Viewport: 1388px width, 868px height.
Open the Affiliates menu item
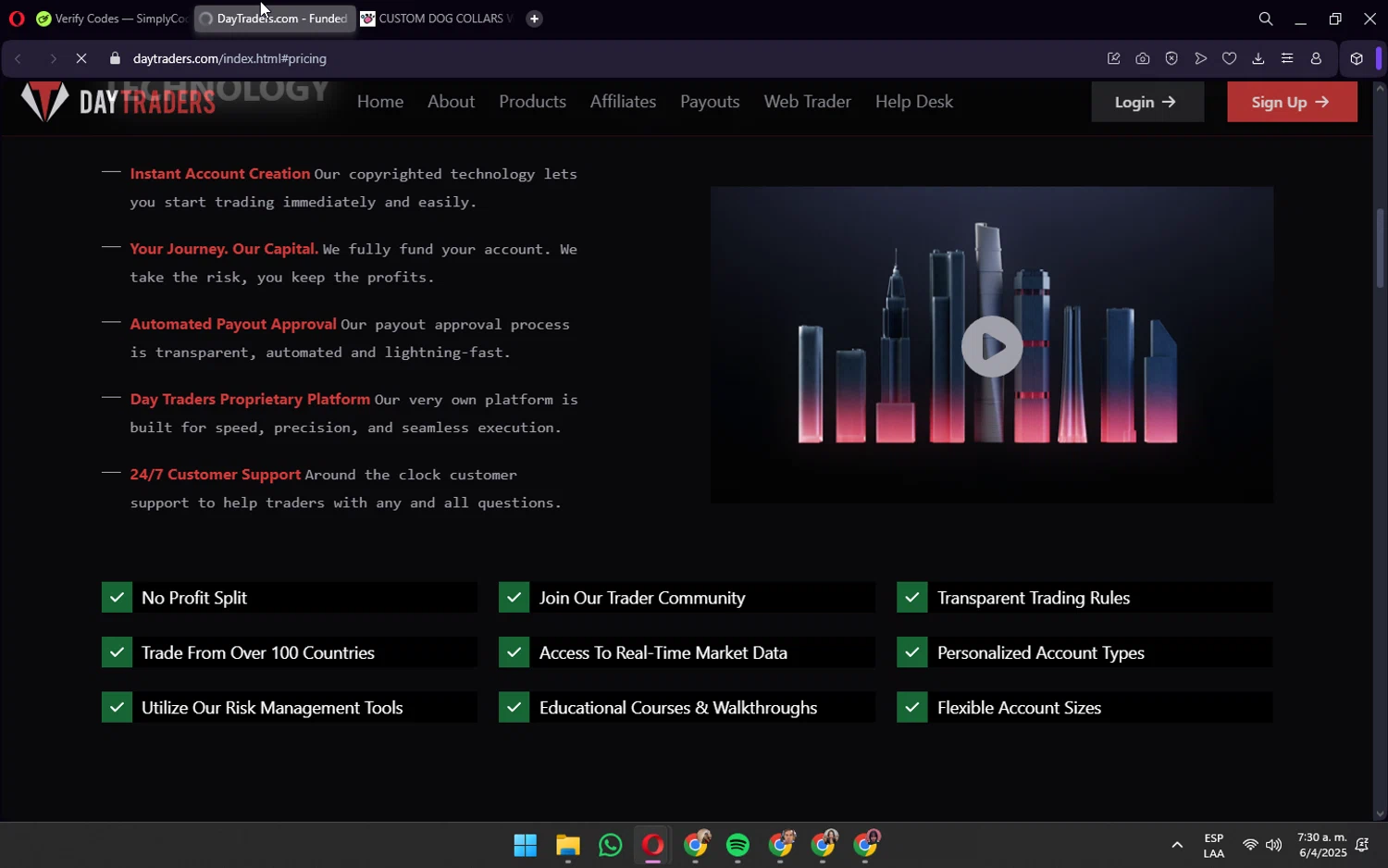[623, 102]
